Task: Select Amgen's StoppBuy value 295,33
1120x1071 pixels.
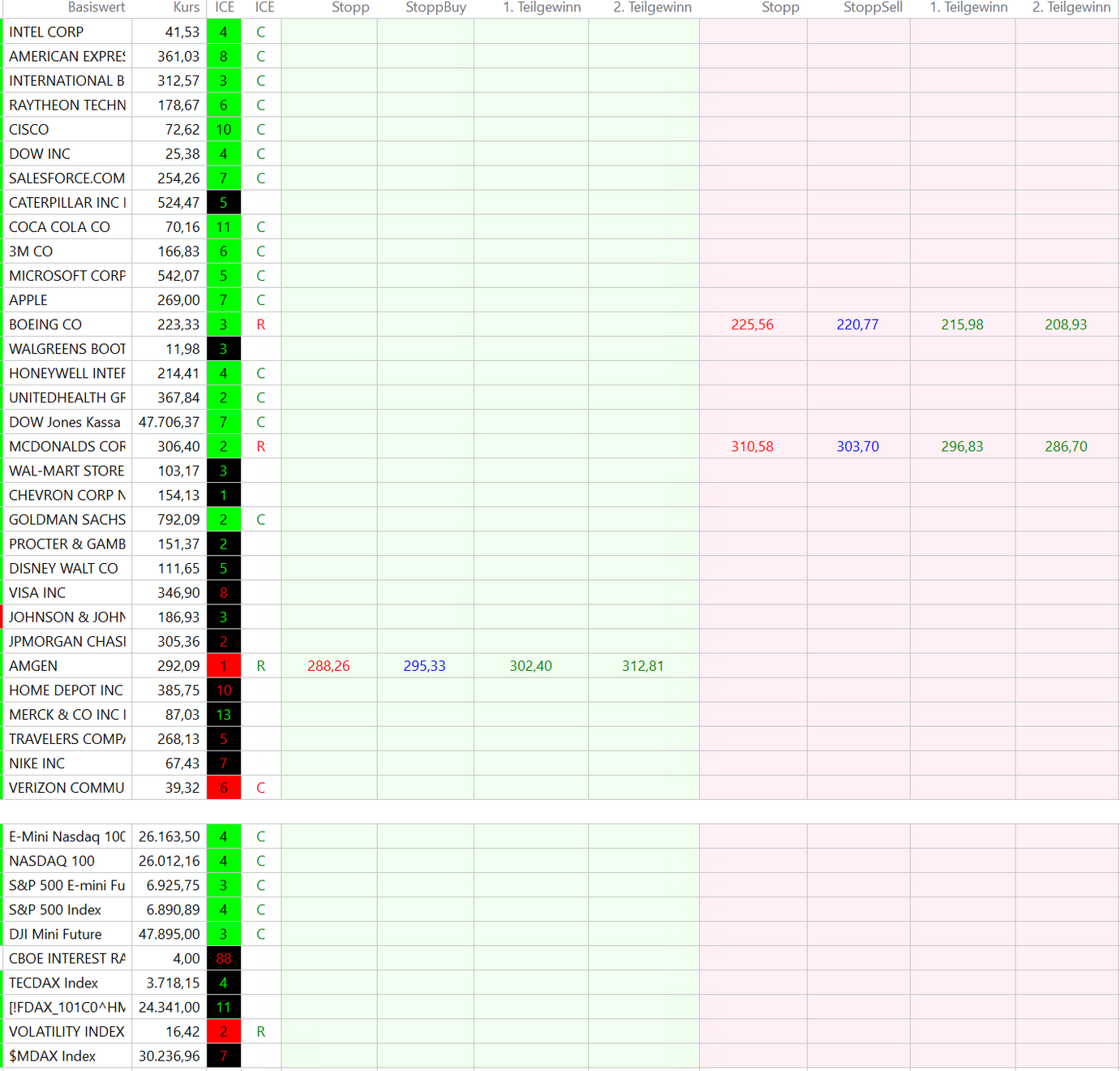Action: point(424,666)
